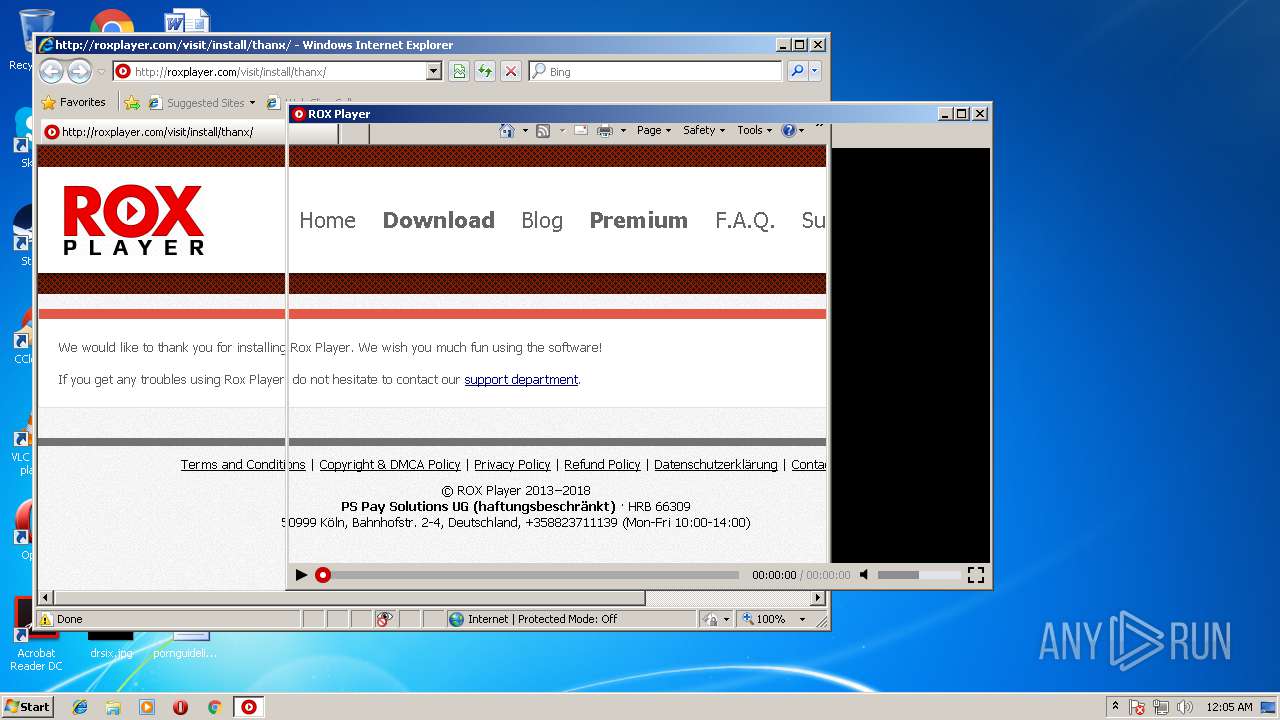Expand the Print dropdown arrow

click(x=623, y=130)
